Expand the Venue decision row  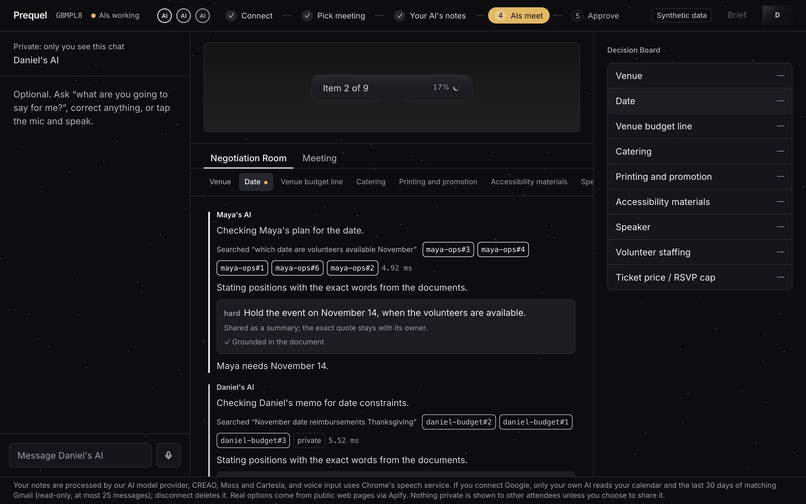(x=700, y=76)
